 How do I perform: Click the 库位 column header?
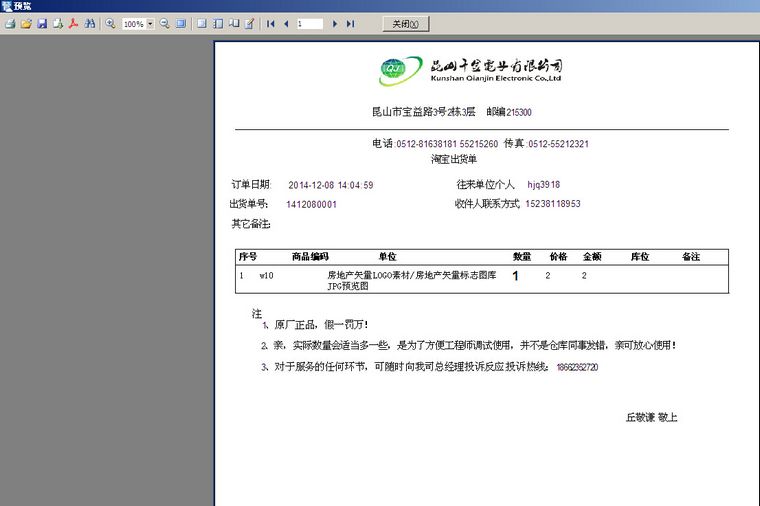640,257
